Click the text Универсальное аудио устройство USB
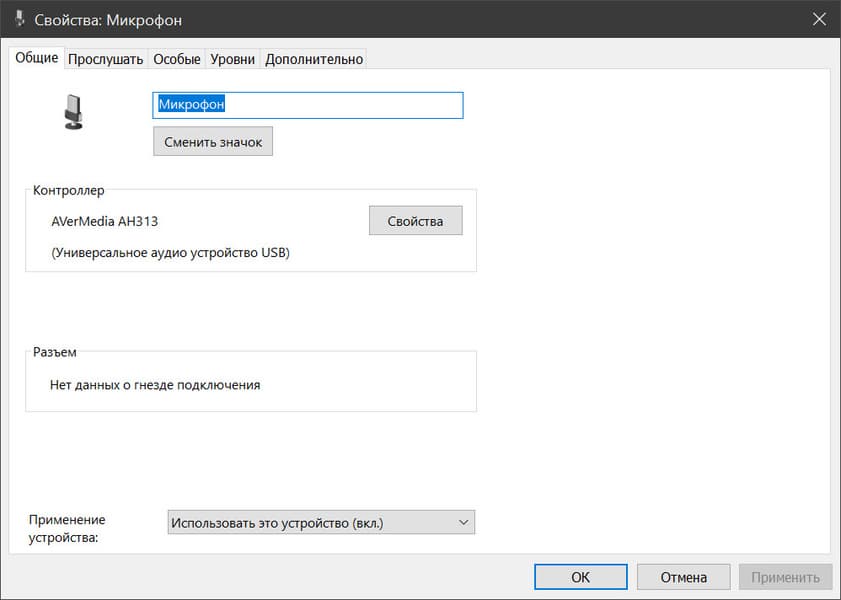This screenshot has height=600, width=841. point(171,253)
